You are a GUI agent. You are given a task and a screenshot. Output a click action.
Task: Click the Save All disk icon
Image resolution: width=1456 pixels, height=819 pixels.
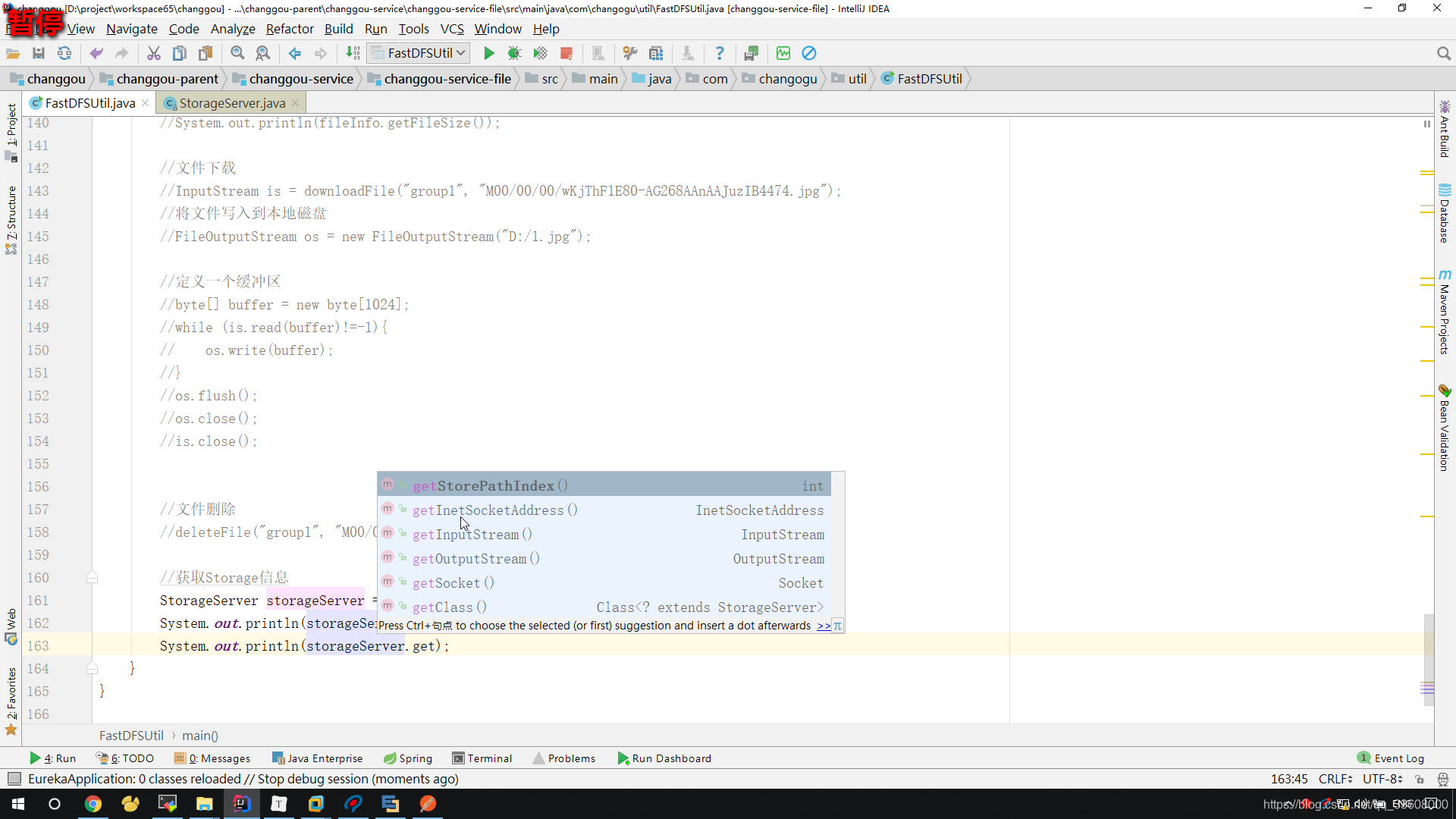39,53
